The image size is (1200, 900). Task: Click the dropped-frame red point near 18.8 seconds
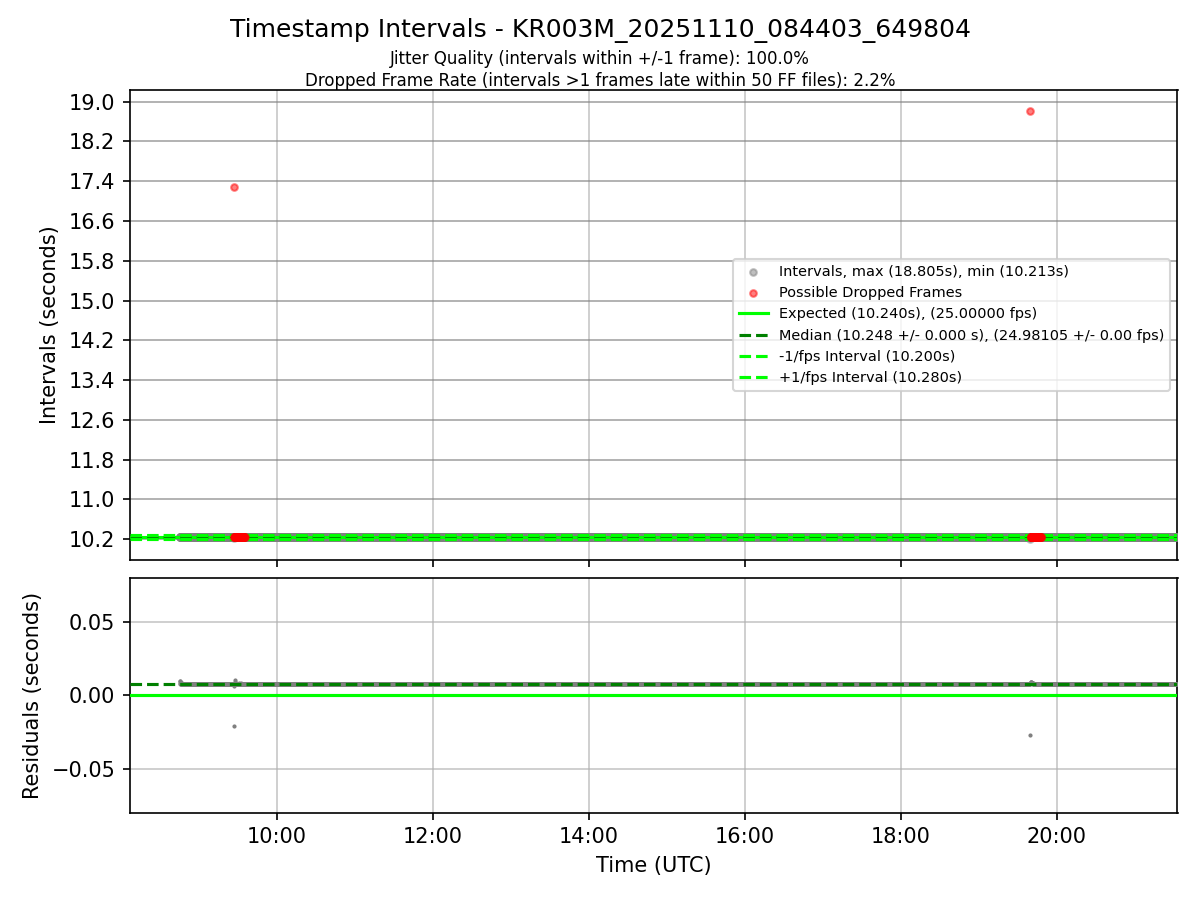1030,111
